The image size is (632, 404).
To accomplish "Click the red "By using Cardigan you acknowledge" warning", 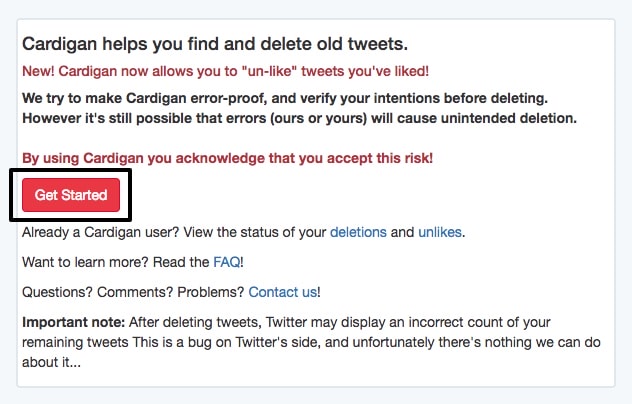I will pyautogui.click(x=226, y=158).
